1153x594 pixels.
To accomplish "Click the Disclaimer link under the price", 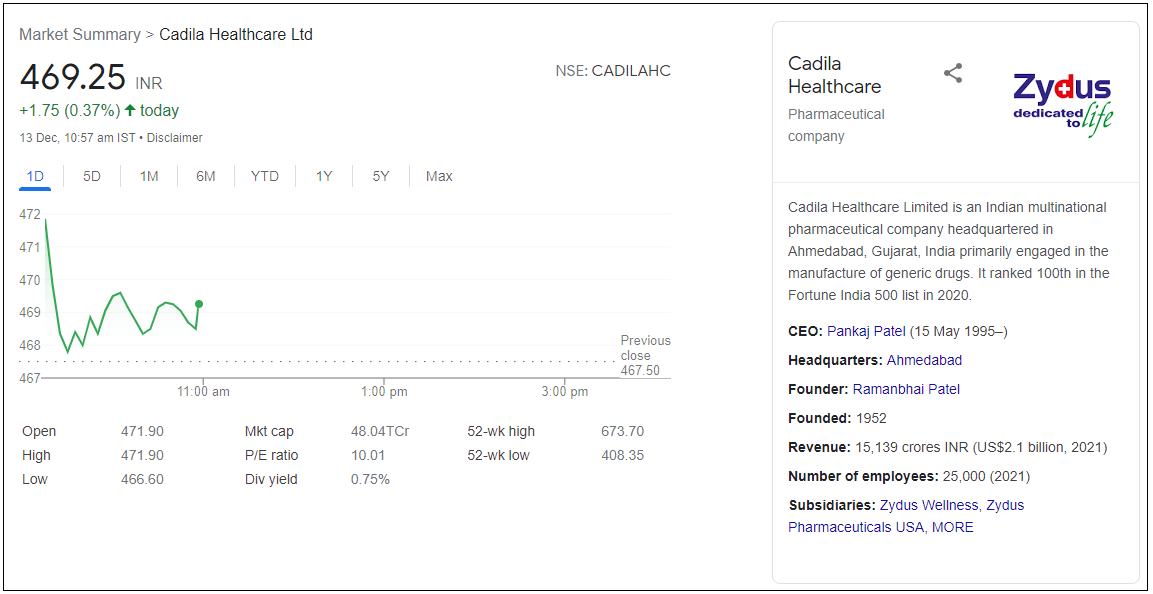I will click(x=176, y=137).
